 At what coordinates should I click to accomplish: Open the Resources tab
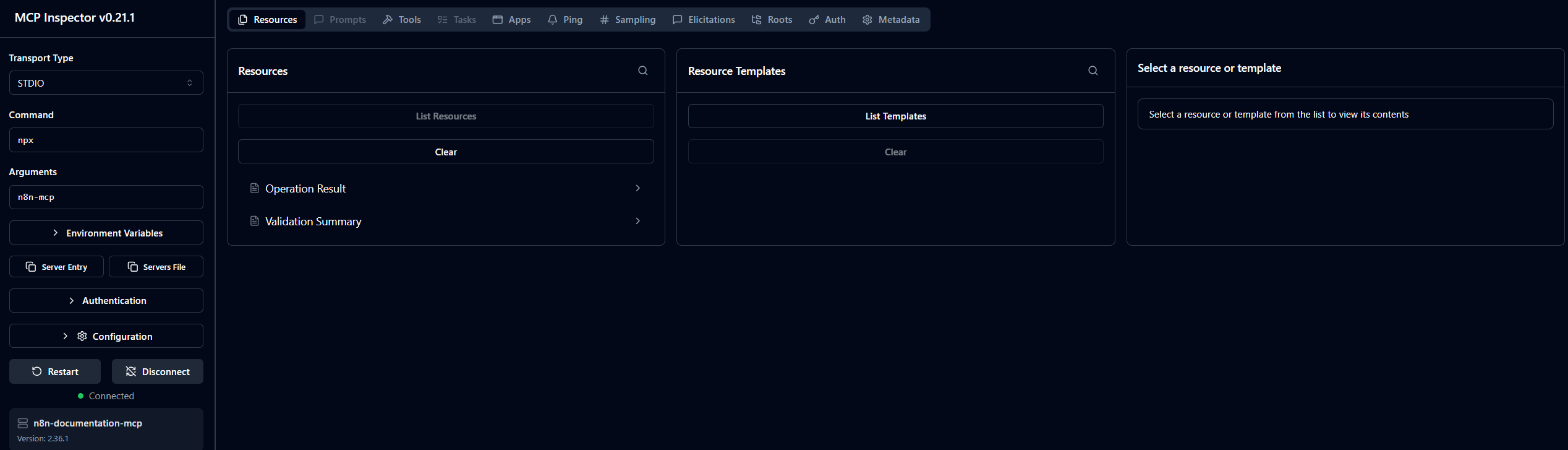point(267,20)
